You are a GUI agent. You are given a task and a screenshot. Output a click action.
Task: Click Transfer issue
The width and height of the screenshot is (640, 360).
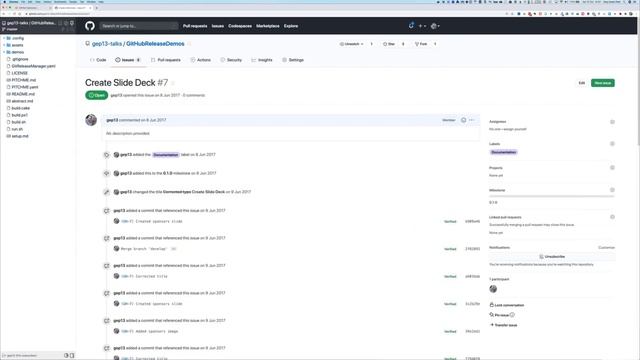[x=503, y=325]
